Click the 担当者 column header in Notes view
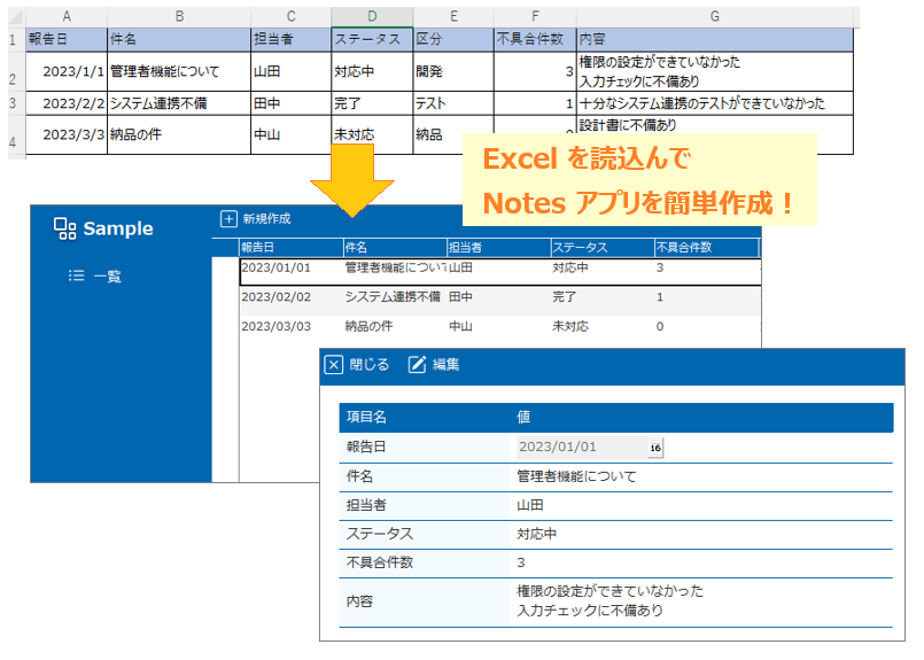The width and height of the screenshot is (924, 660). point(499,248)
